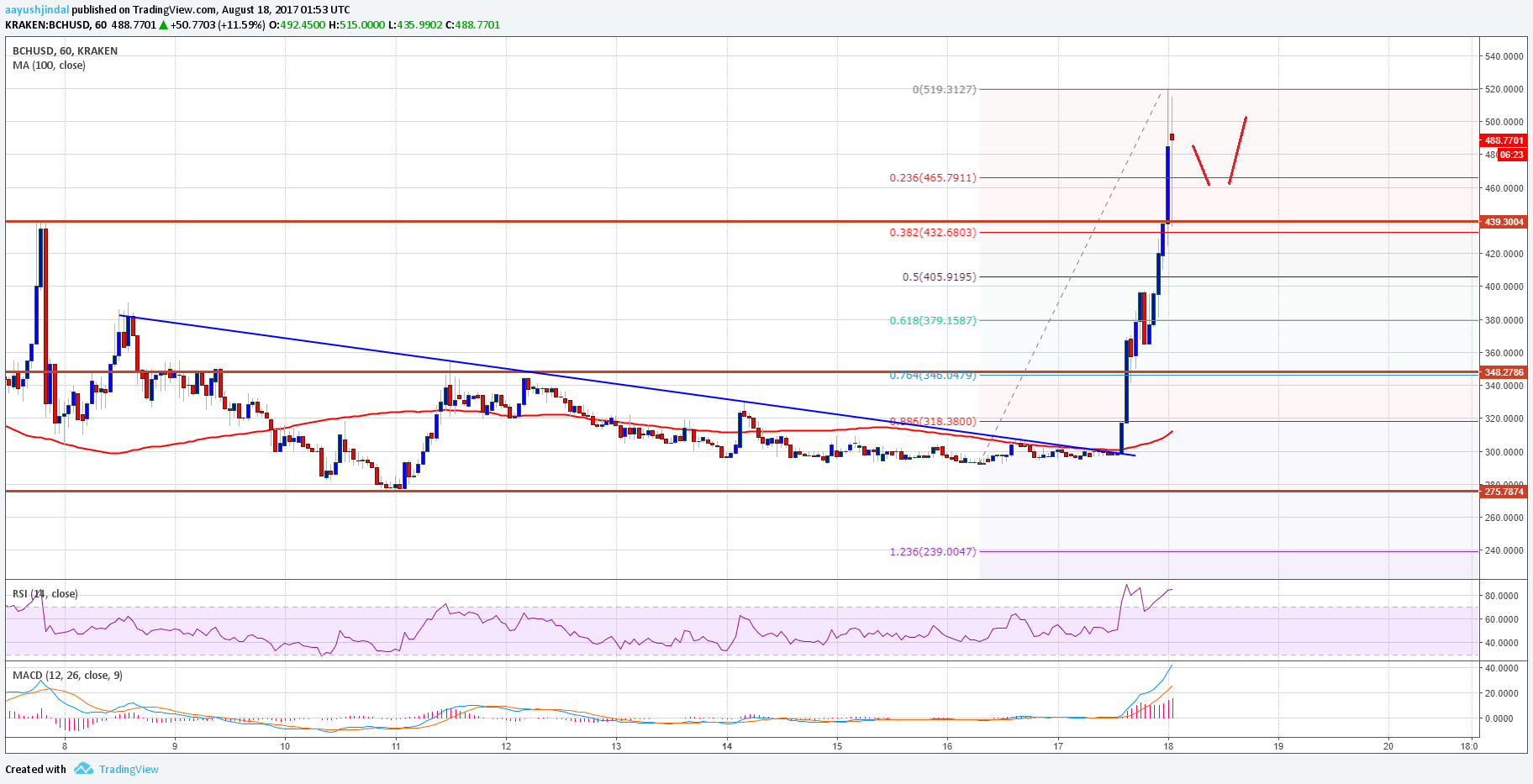
Task: Click the 'RSI (14, close)' indicator label
Action: [45, 594]
